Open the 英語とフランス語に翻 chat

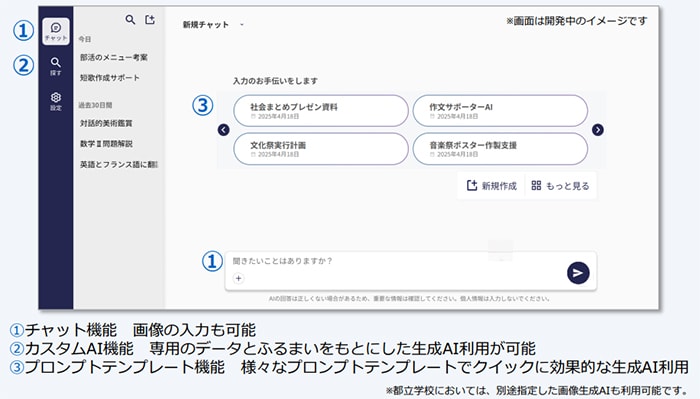tap(119, 165)
